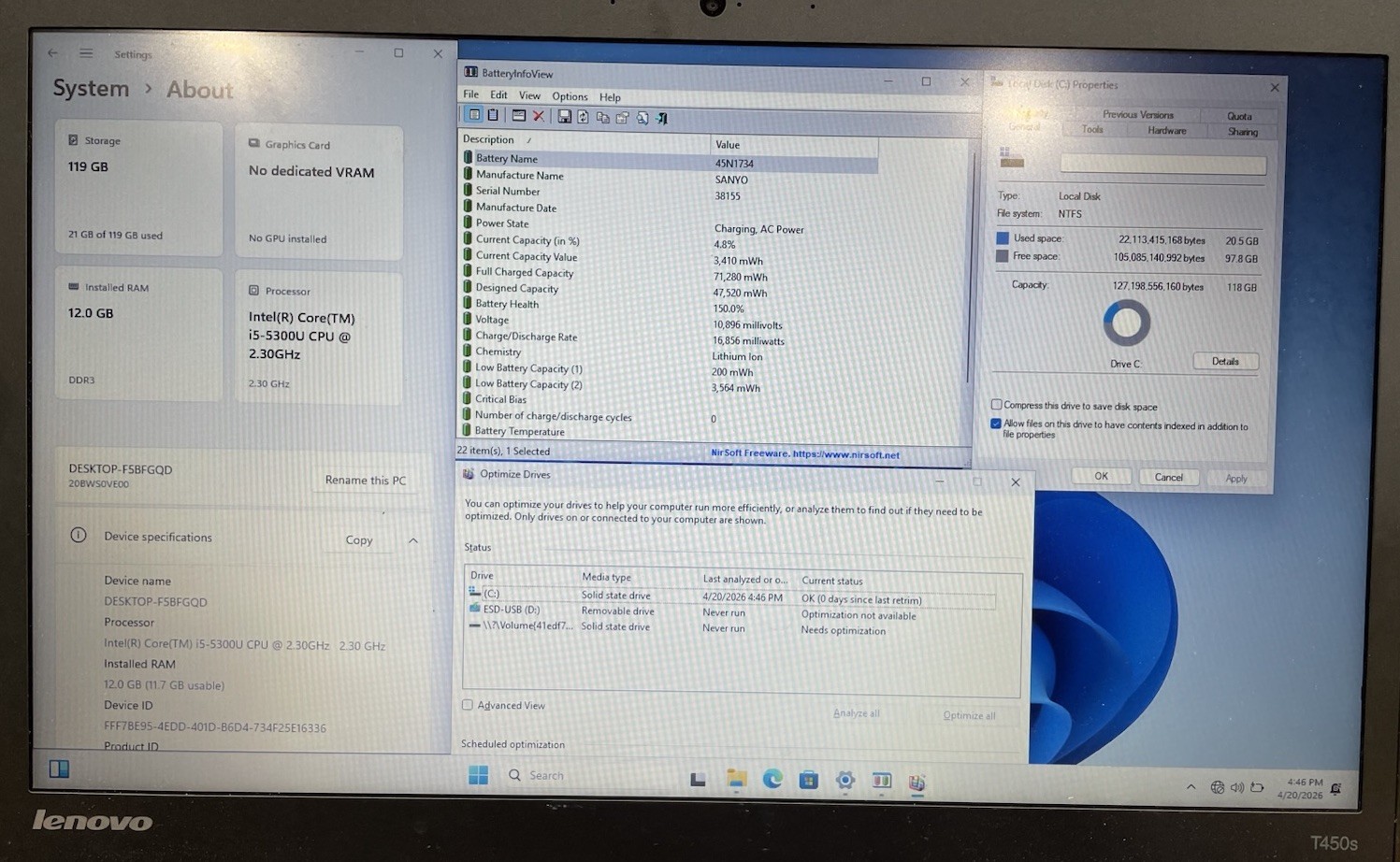
Task: Click Analyze all in Optimize Drives
Action: 856,713
